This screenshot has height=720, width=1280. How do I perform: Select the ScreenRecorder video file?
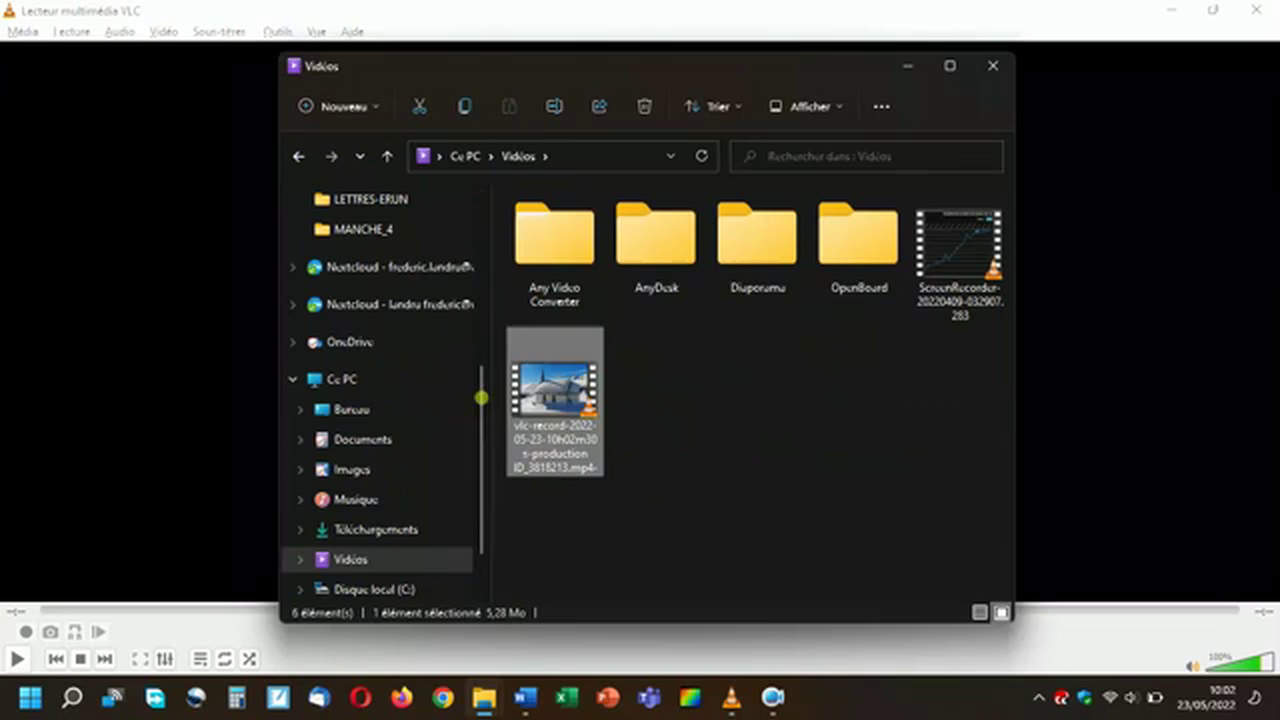[x=959, y=265]
